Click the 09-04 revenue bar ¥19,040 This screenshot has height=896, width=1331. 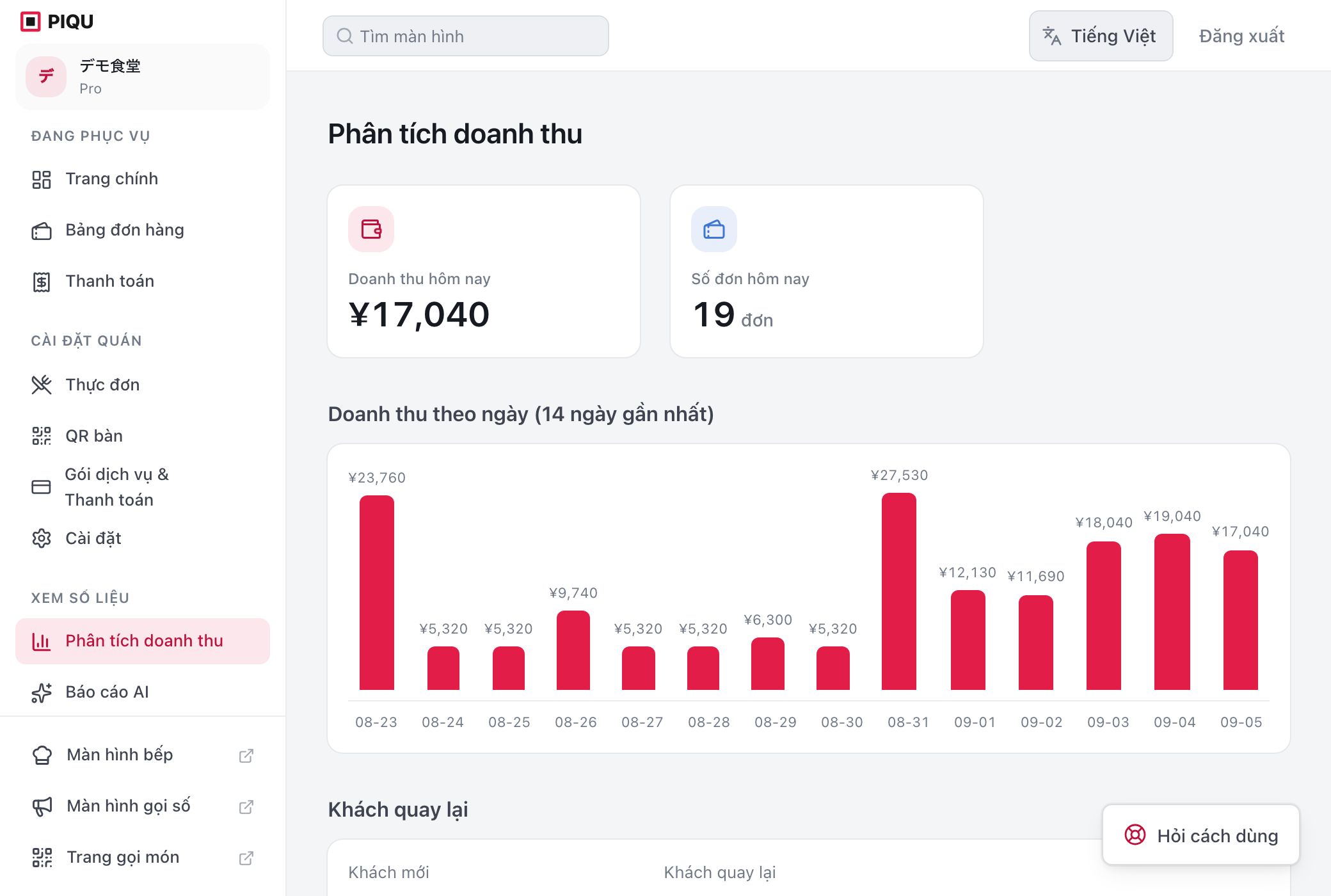(1172, 612)
